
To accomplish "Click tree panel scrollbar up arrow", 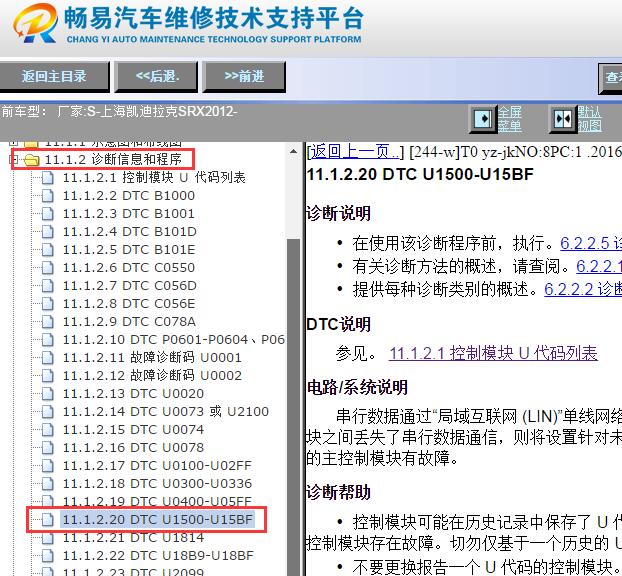I will (x=294, y=152).
